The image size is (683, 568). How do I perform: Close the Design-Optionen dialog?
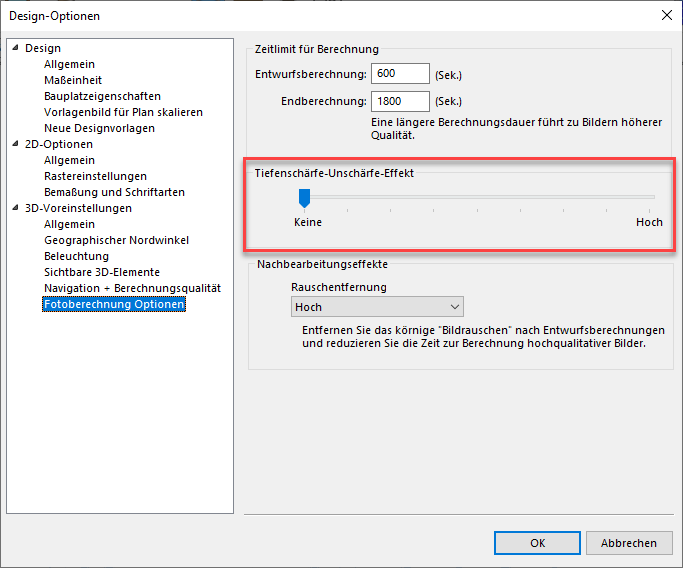(x=666, y=15)
